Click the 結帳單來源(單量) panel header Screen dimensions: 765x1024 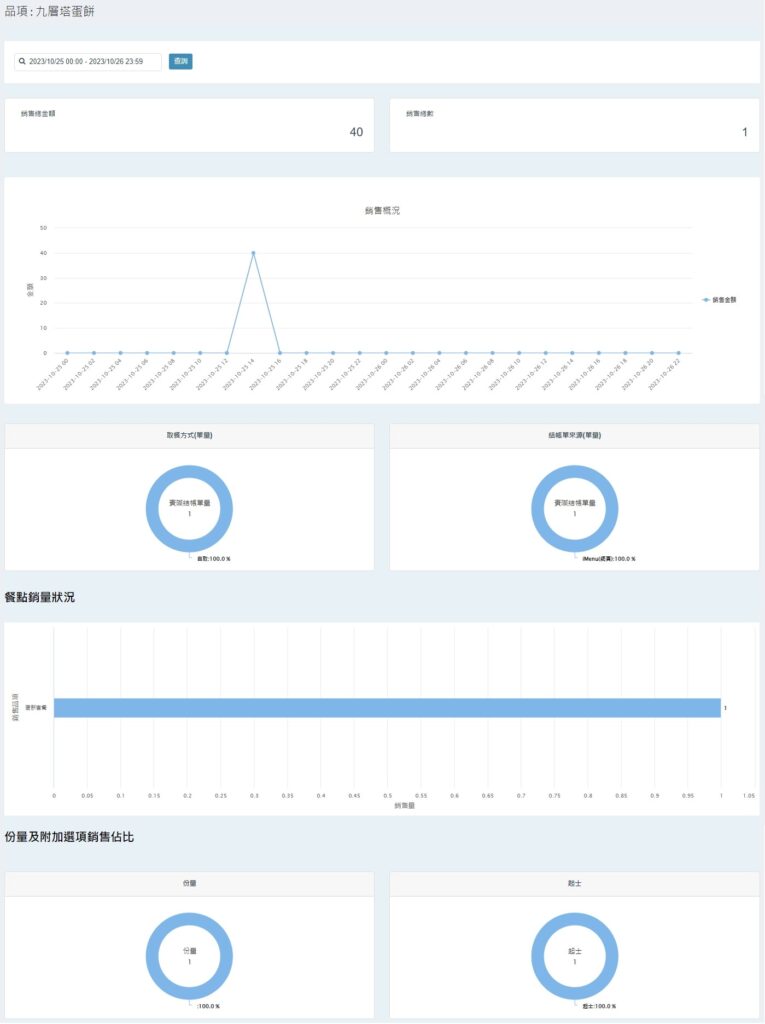(574, 436)
